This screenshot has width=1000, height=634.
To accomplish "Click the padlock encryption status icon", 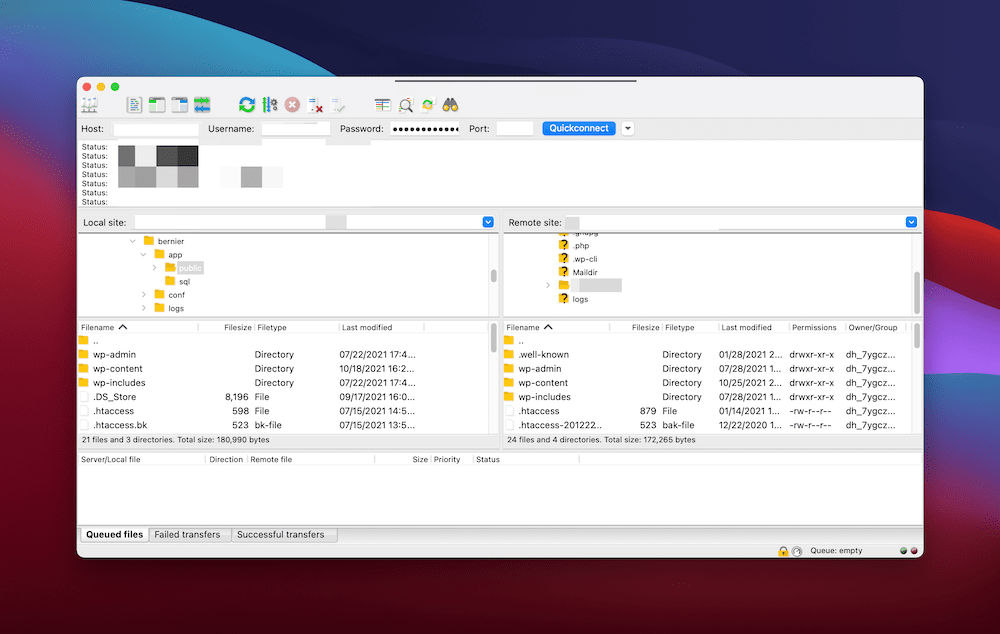I will pyautogui.click(x=783, y=551).
